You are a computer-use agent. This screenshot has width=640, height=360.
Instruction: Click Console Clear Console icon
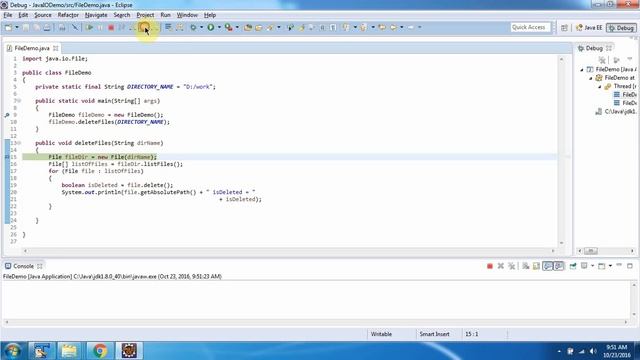click(x=526, y=266)
